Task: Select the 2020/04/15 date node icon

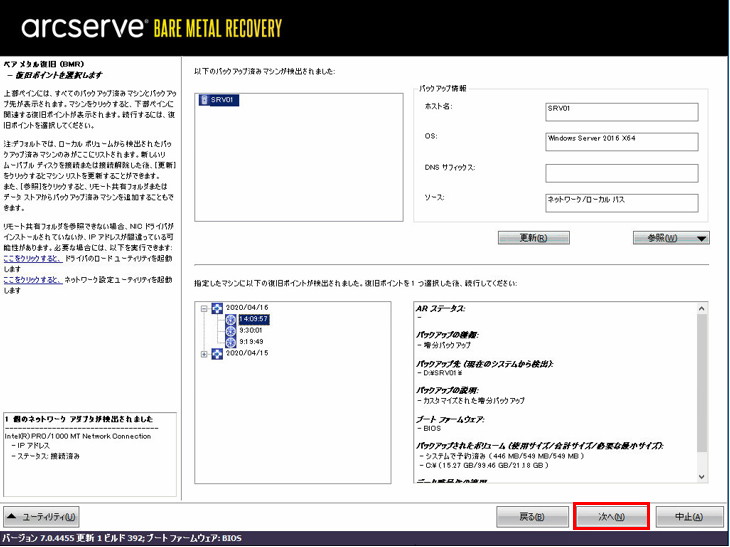Action: 217,354
